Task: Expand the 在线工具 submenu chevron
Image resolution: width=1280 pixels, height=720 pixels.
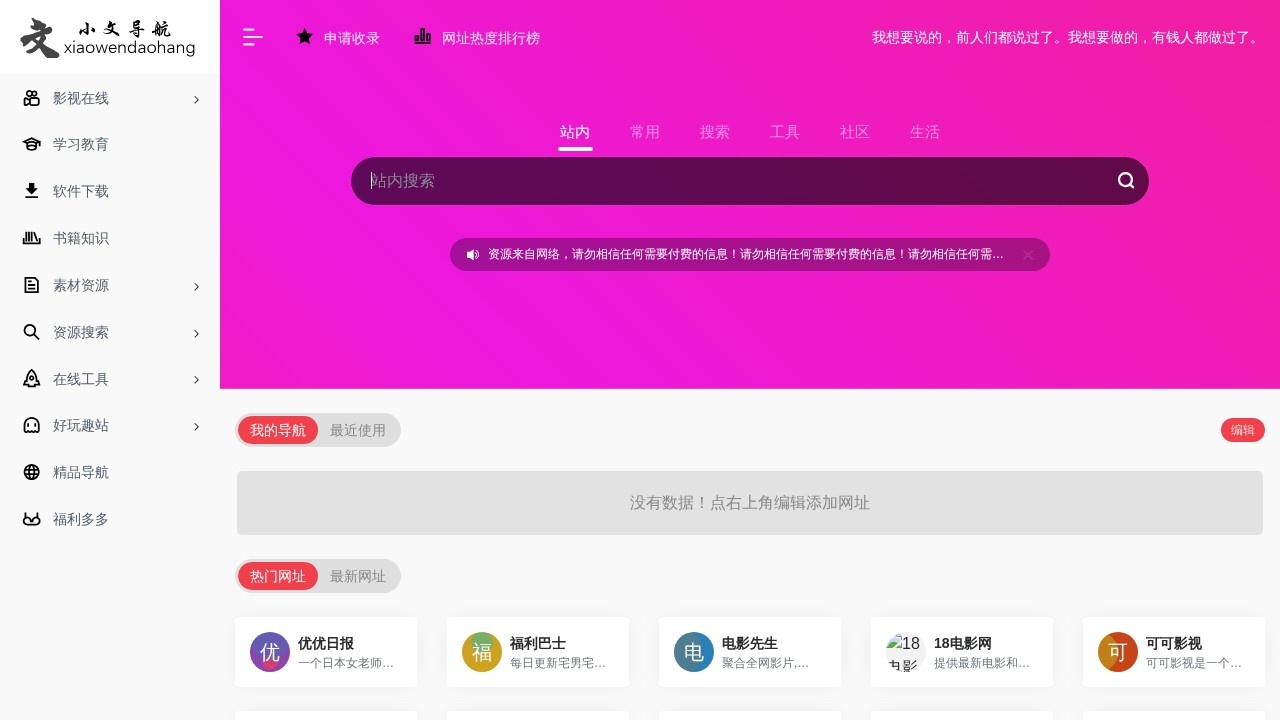Action: (196, 380)
